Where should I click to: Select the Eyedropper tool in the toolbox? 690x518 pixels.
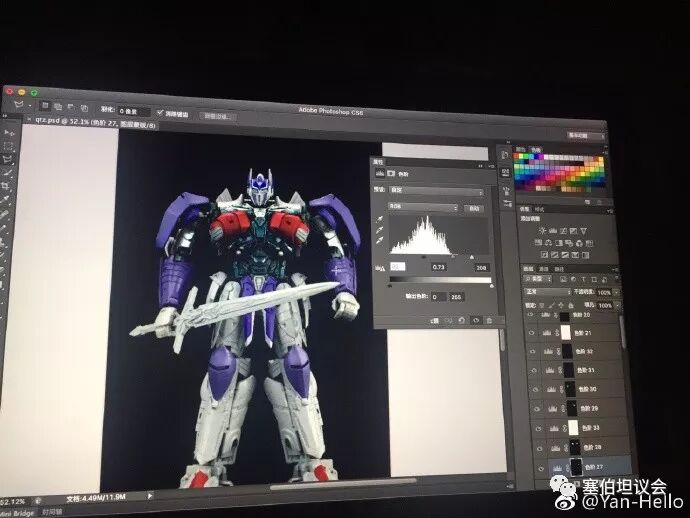tap(5, 199)
